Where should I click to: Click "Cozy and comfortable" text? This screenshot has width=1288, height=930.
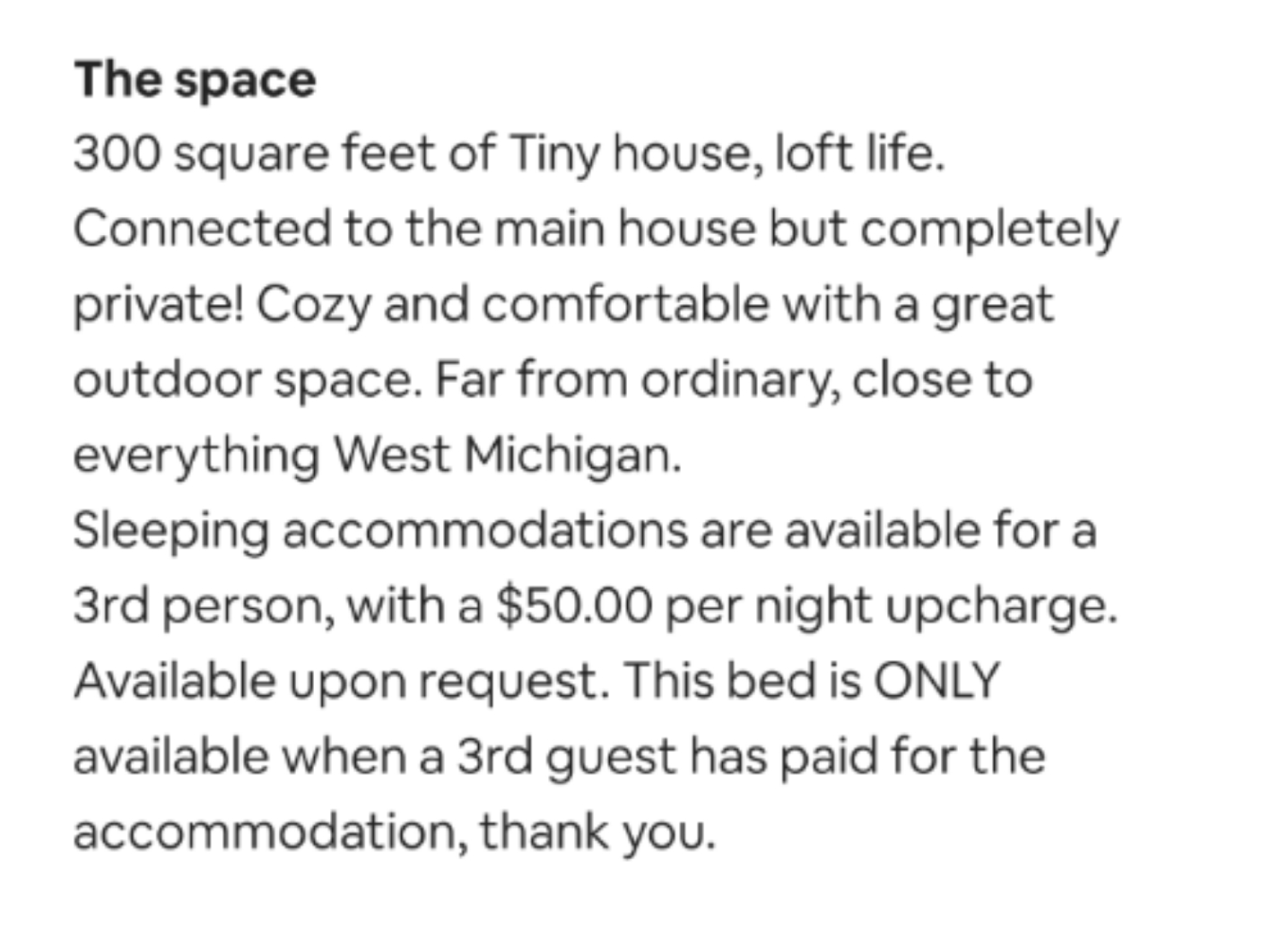click(512, 305)
